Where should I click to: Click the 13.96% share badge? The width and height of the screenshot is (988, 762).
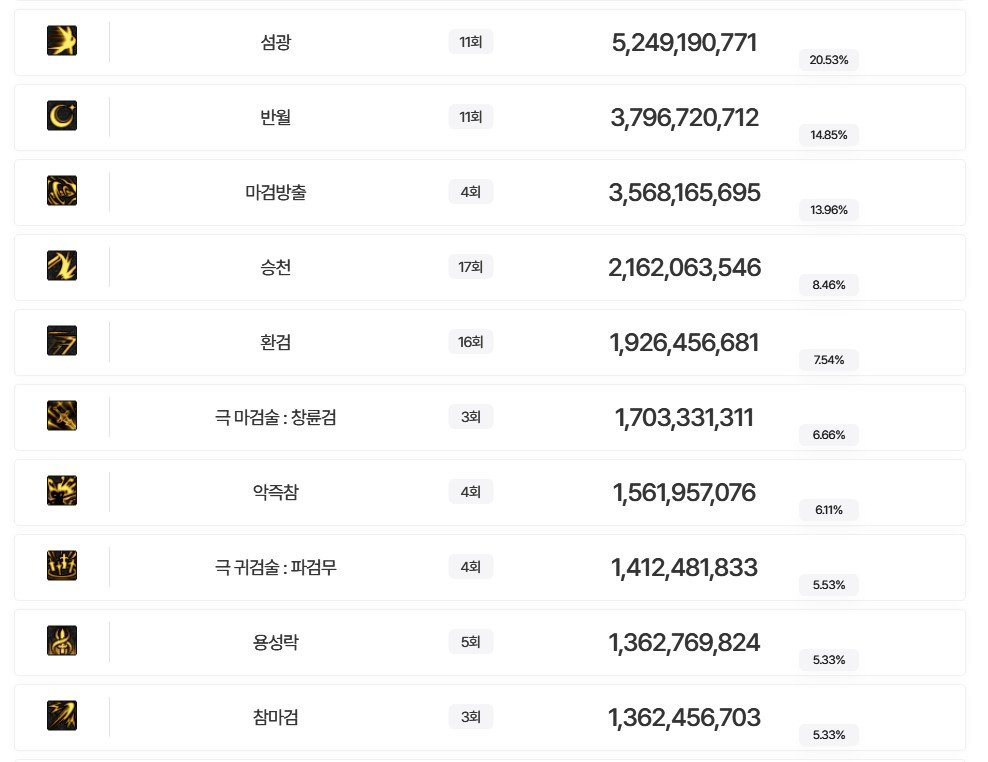pyautogui.click(x=828, y=210)
